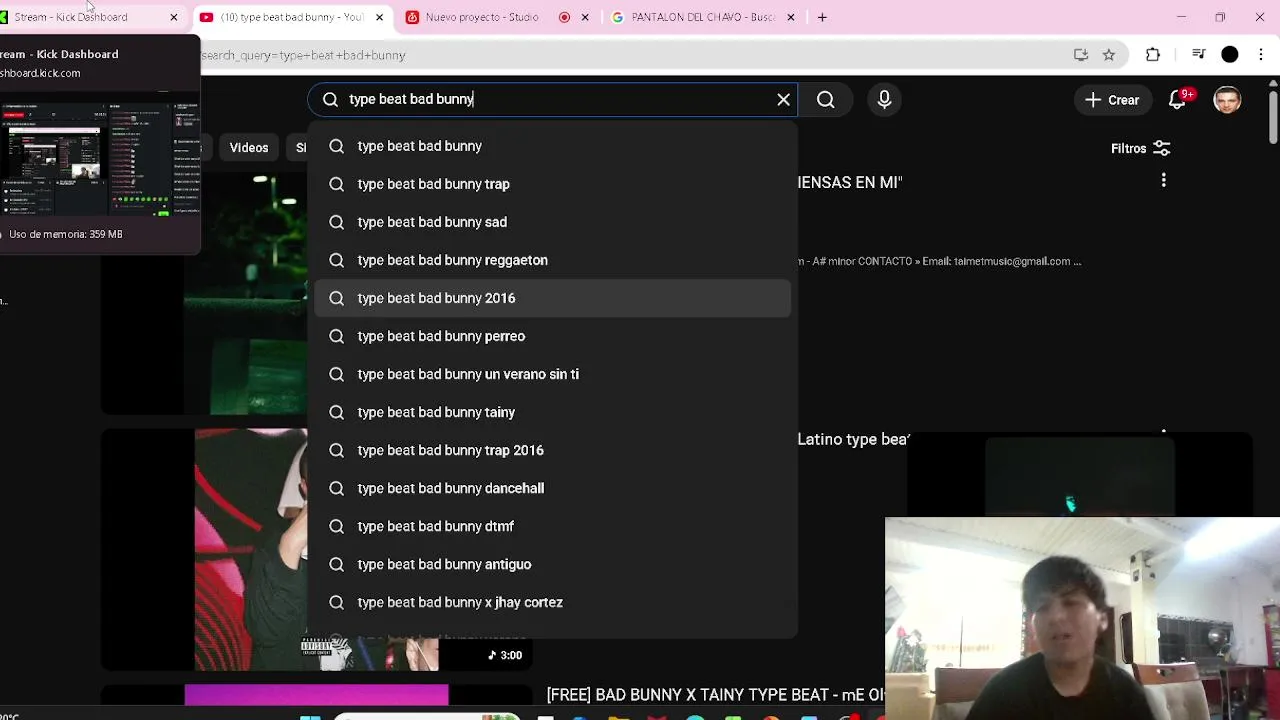Pick suggestion 'type beat bad bunny dtmf'

(552, 526)
